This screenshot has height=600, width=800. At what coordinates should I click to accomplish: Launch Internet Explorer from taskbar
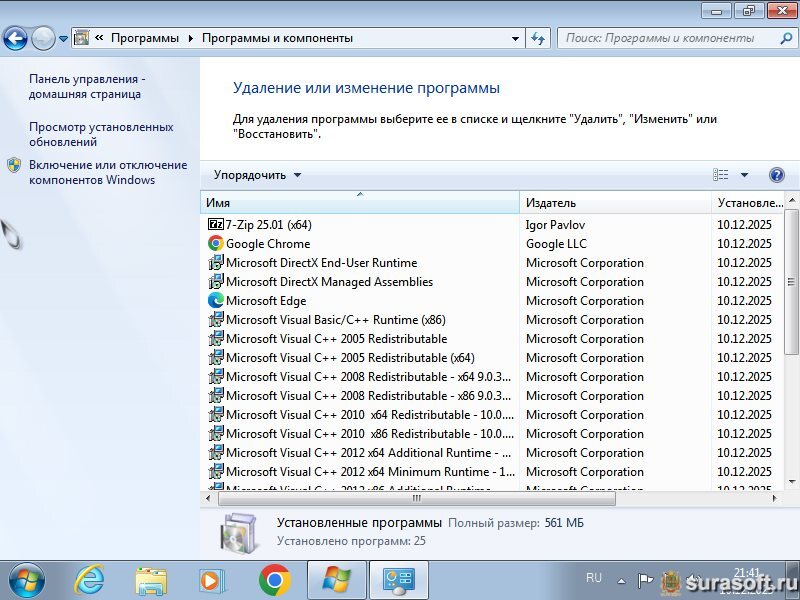tap(89, 581)
